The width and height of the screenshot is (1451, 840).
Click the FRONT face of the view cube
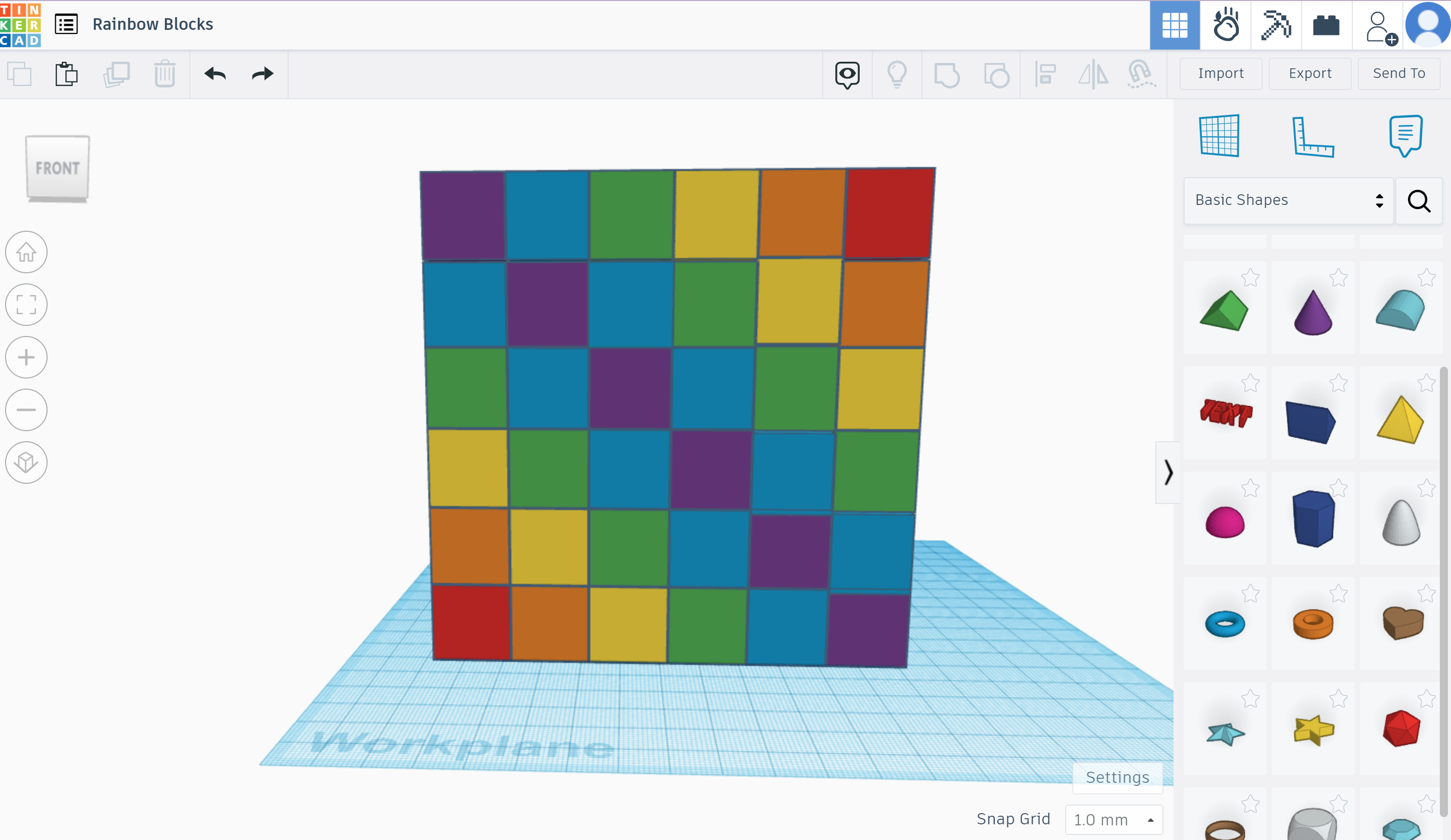58,168
